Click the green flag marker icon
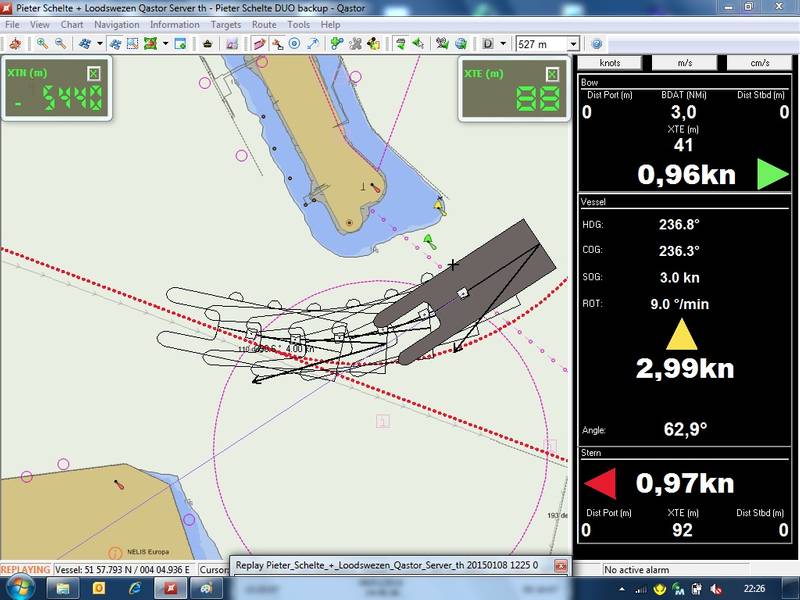The image size is (800, 600). [x=401, y=44]
